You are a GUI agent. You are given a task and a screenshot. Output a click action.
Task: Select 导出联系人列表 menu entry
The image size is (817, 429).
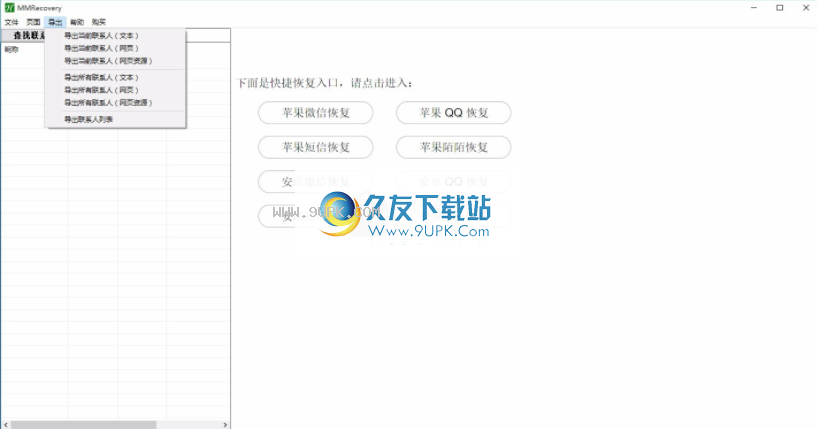115,119
